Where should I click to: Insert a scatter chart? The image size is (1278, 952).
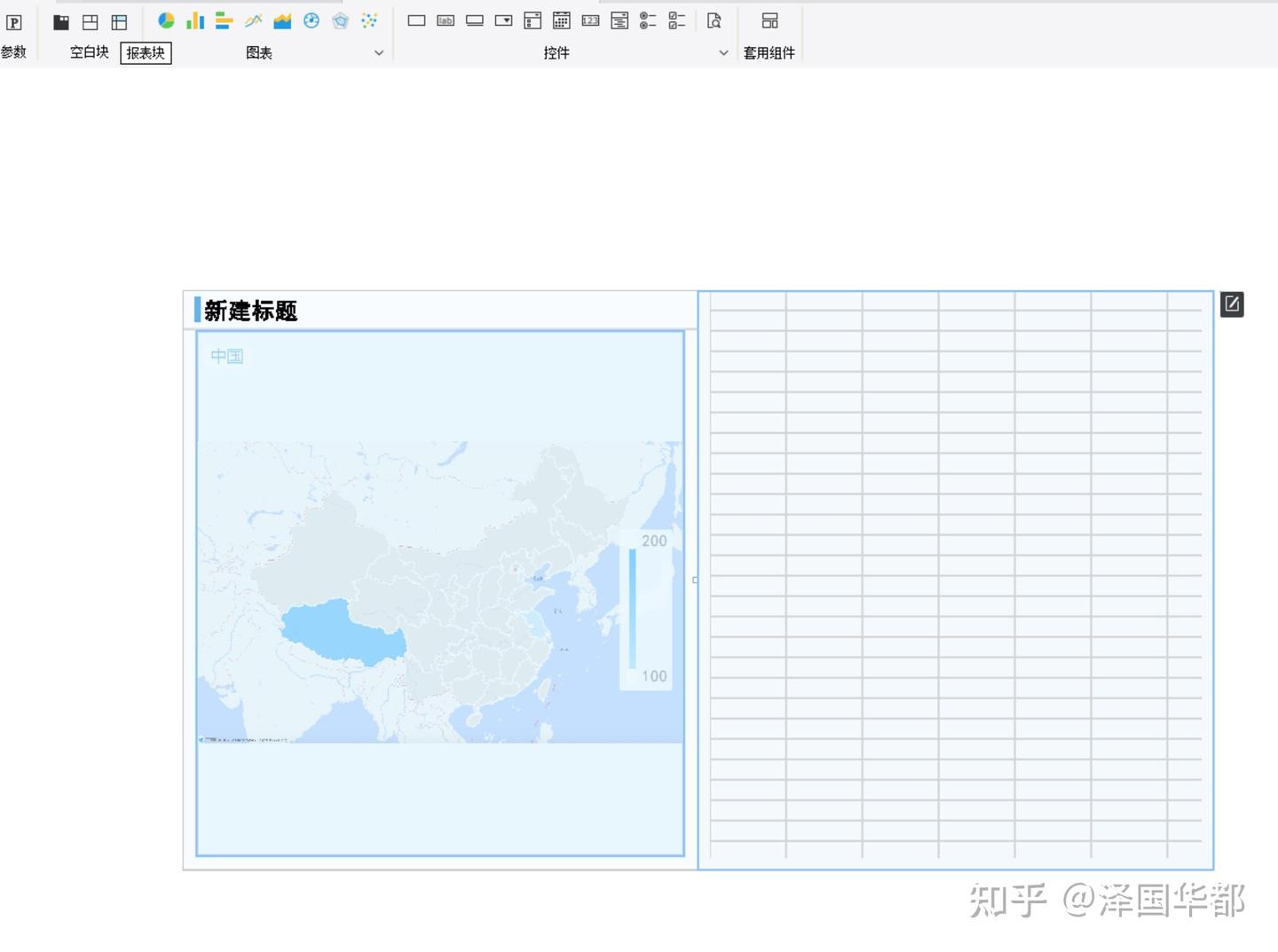point(369,20)
